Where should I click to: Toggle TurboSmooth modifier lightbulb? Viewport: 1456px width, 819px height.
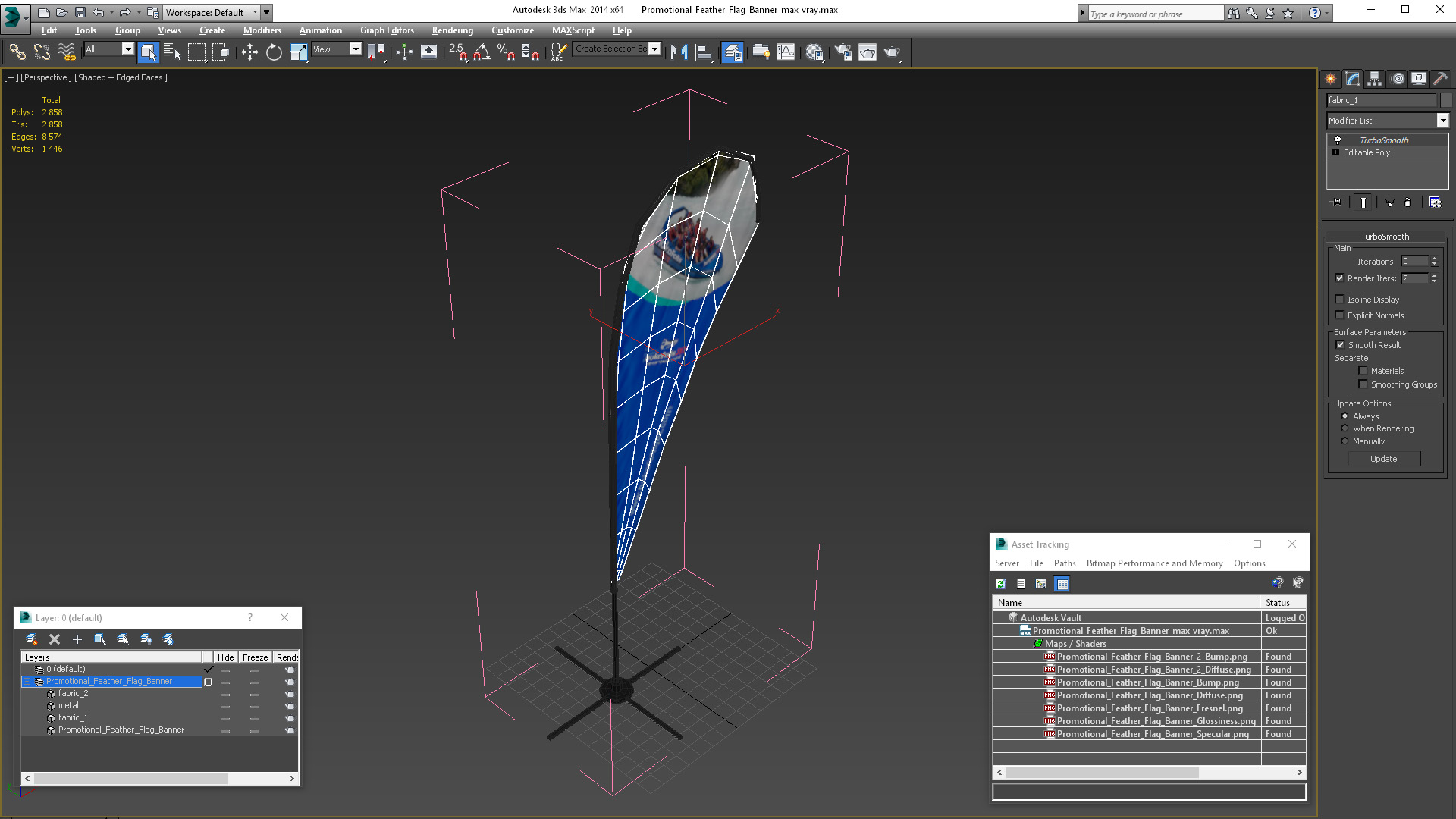click(1338, 140)
